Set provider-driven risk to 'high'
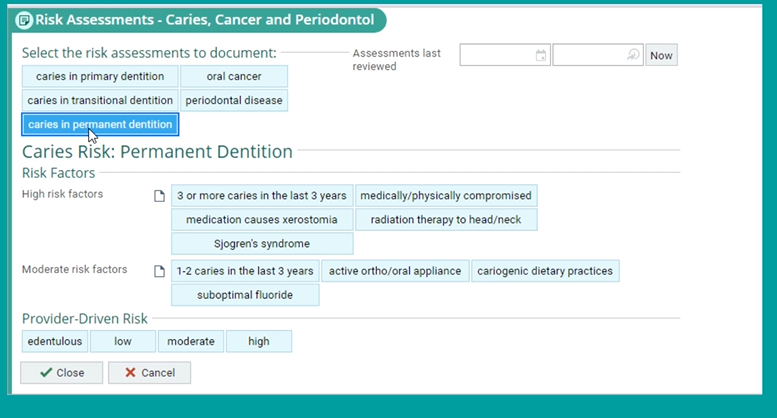Image resolution: width=777 pixels, height=418 pixels. (259, 341)
